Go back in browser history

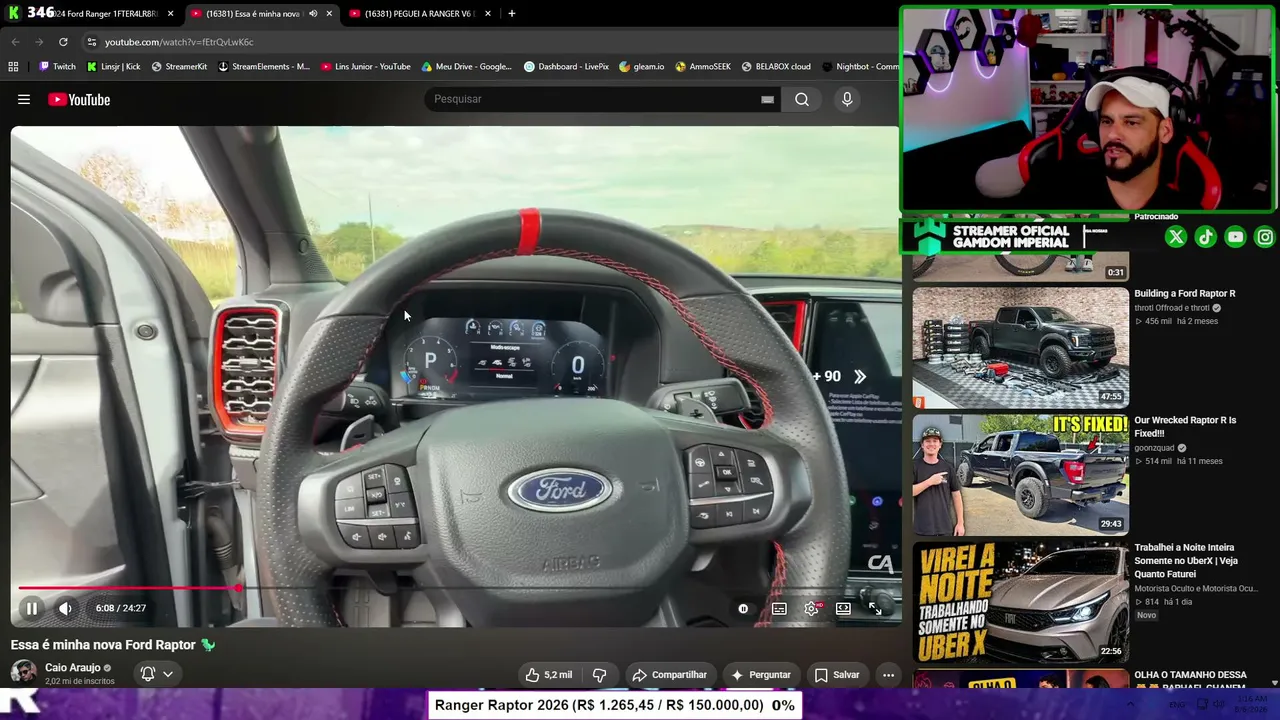(x=15, y=42)
